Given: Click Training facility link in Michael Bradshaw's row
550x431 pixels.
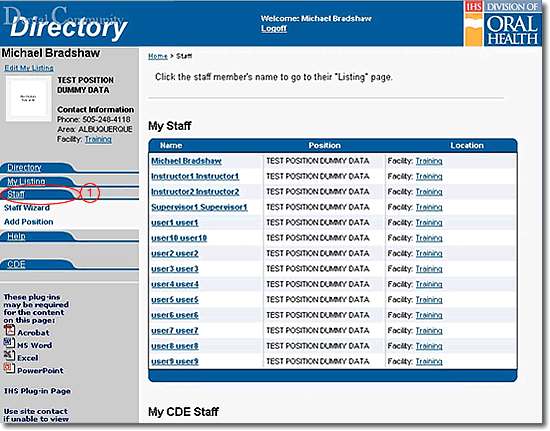Looking at the screenshot, I should pyautogui.click(x=429, y=161).
